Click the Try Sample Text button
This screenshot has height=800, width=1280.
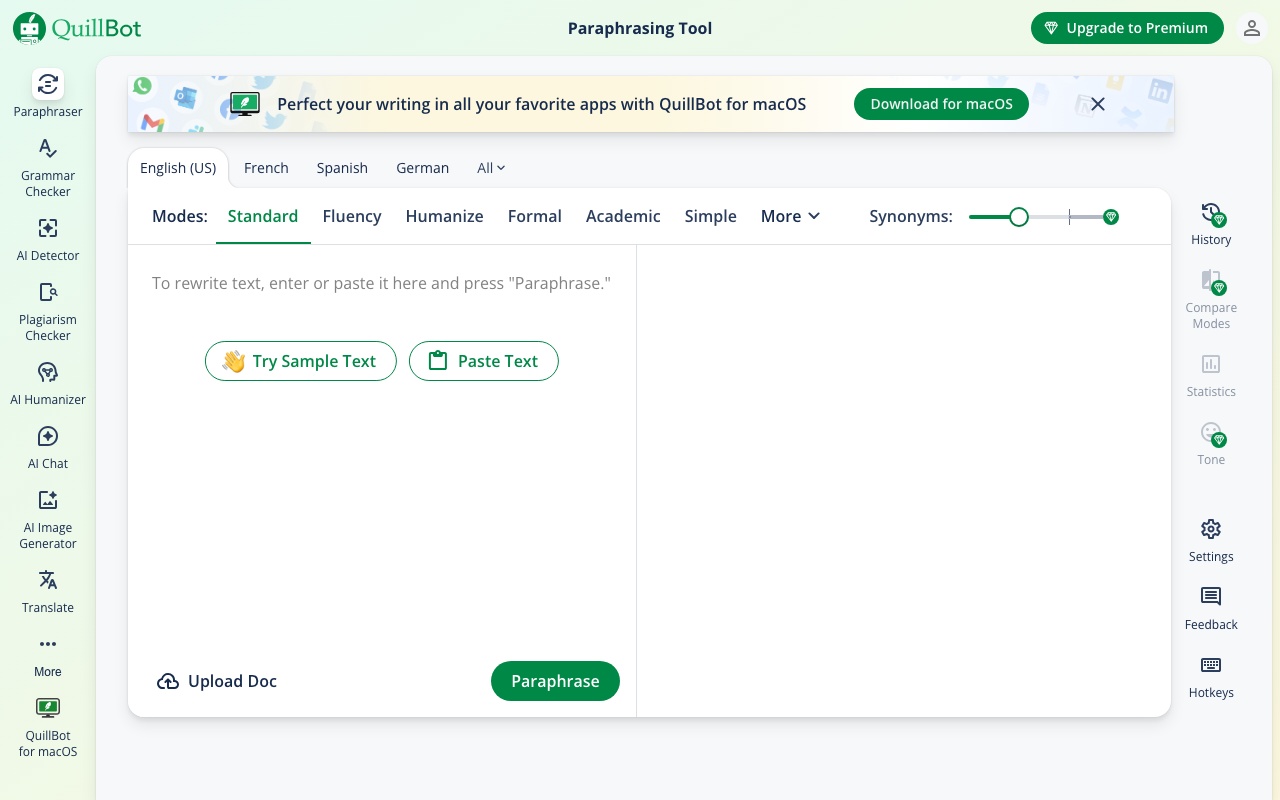point(300,361)
